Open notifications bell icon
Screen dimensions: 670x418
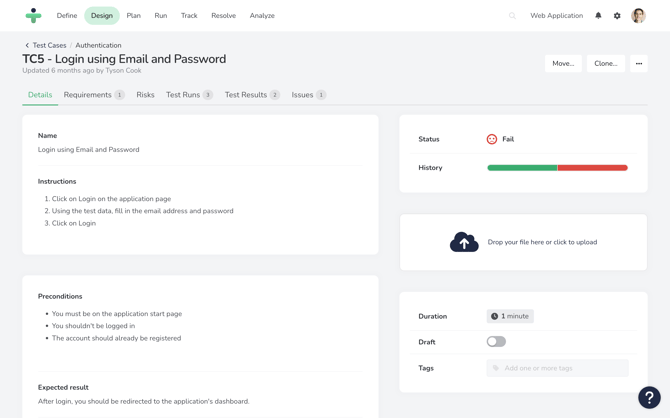[598, 15]
